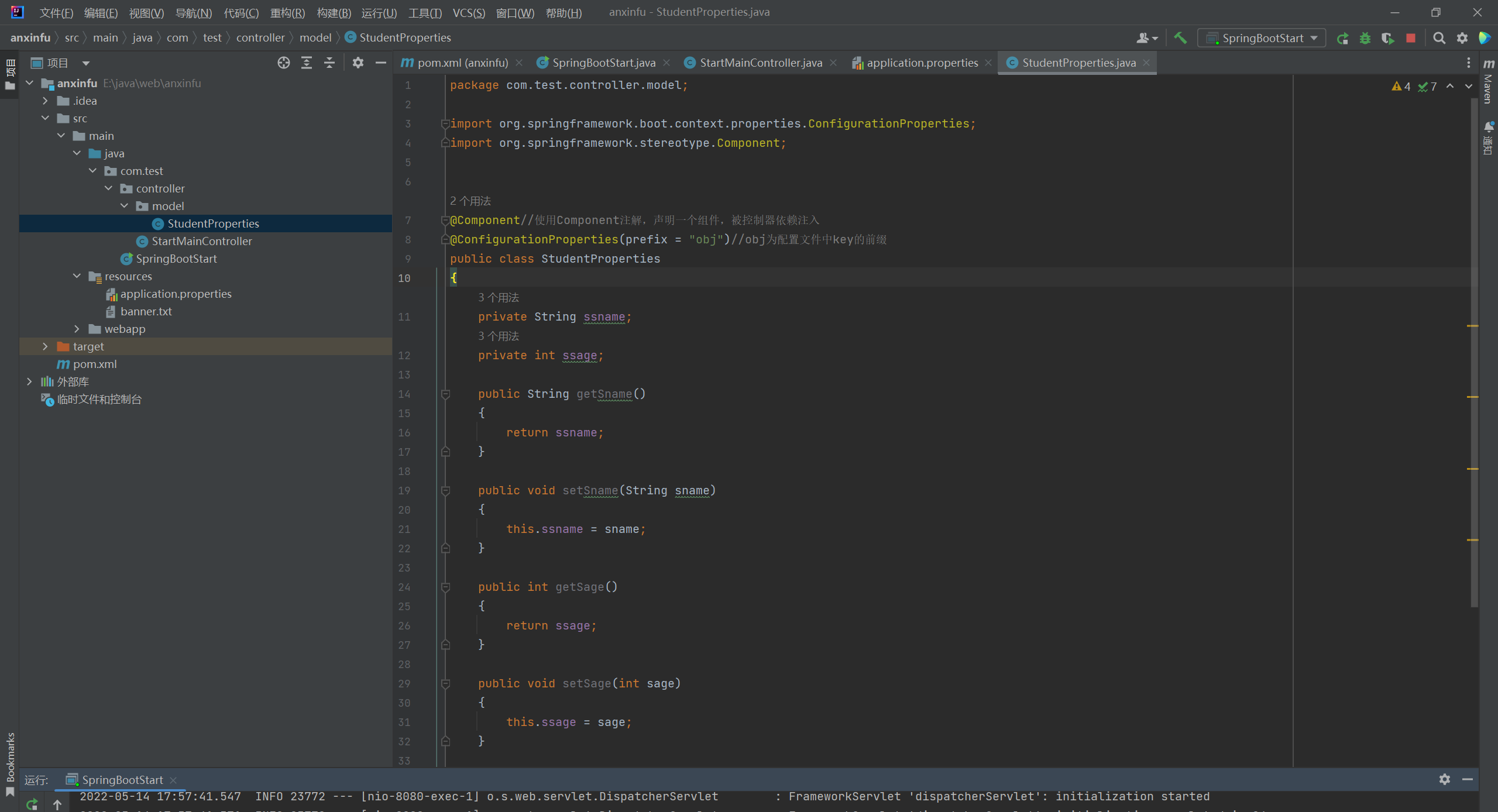This screenshot has width=1498, height=812.
Task: Click the Build project hammer icon
Action: pyautogui.click(x=1180, y=38)
